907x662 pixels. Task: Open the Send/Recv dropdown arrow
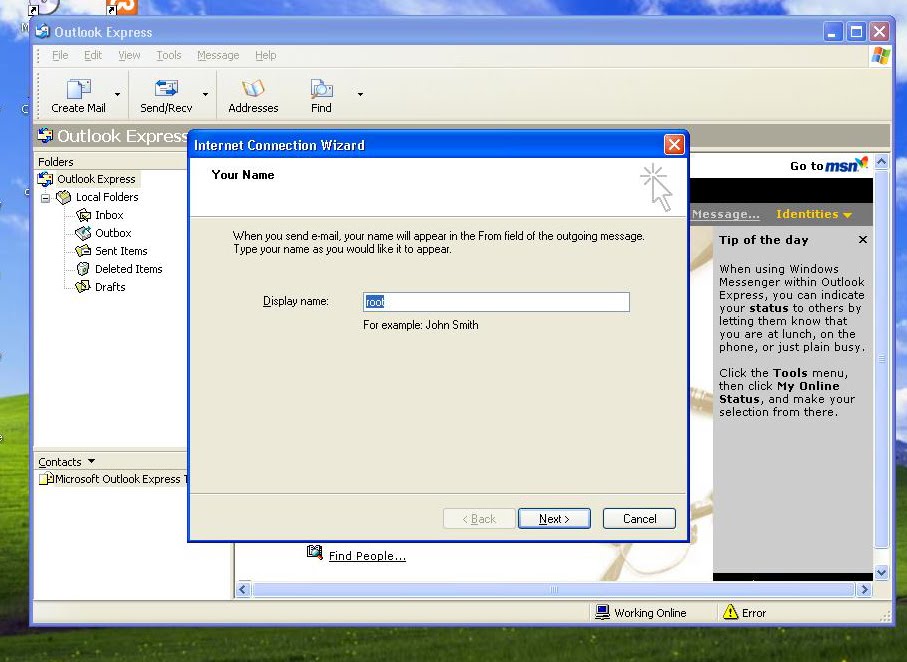click(205, 94)
